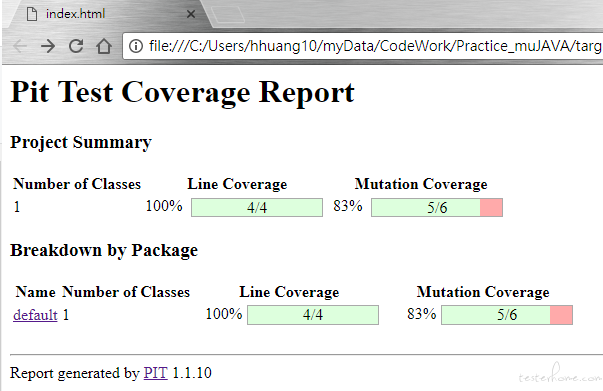
Task: Follow the PIT link in the footer
Action: click(x=155, y=373)
